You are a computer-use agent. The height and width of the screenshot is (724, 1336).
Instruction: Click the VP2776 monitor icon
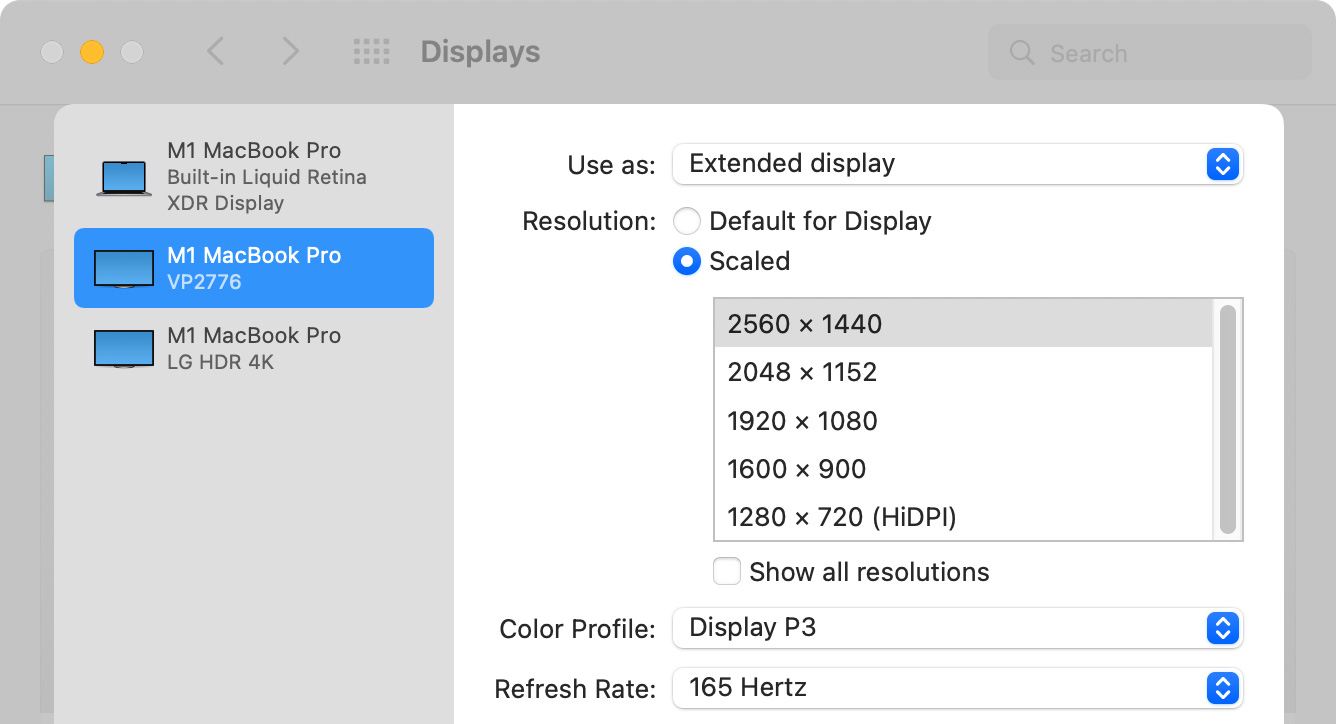(x=124, y=269)
